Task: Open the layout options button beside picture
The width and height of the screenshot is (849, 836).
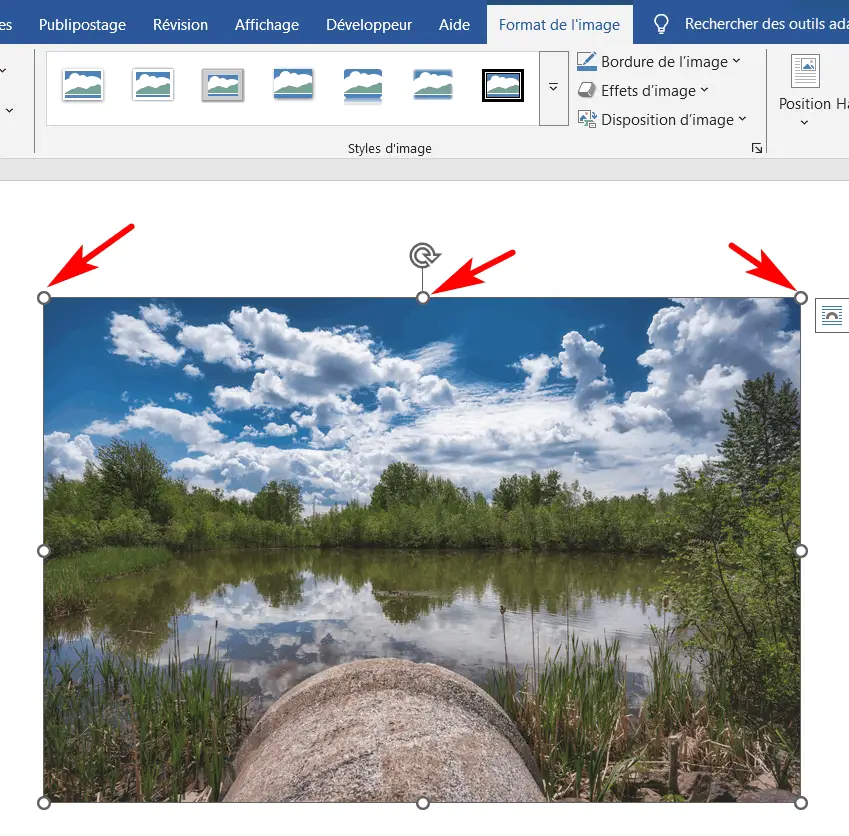Action: coord(832,315)
